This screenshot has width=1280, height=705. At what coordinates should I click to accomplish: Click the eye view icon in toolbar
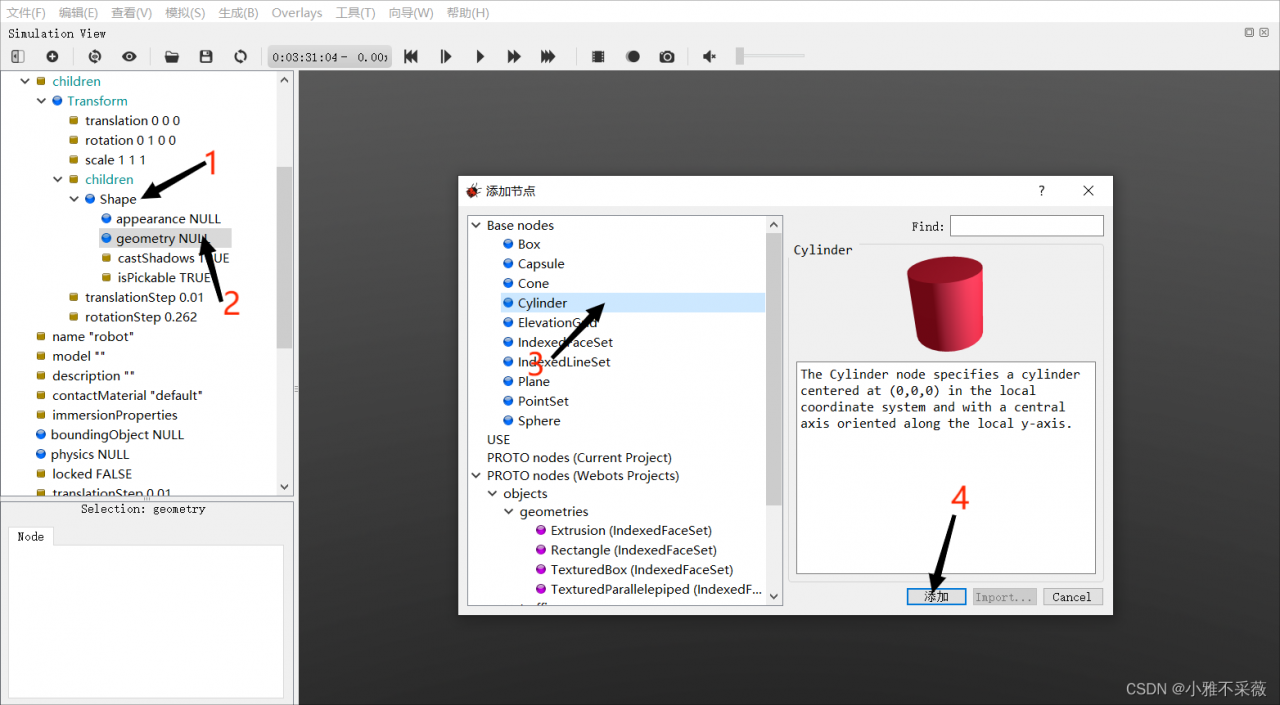129,57
